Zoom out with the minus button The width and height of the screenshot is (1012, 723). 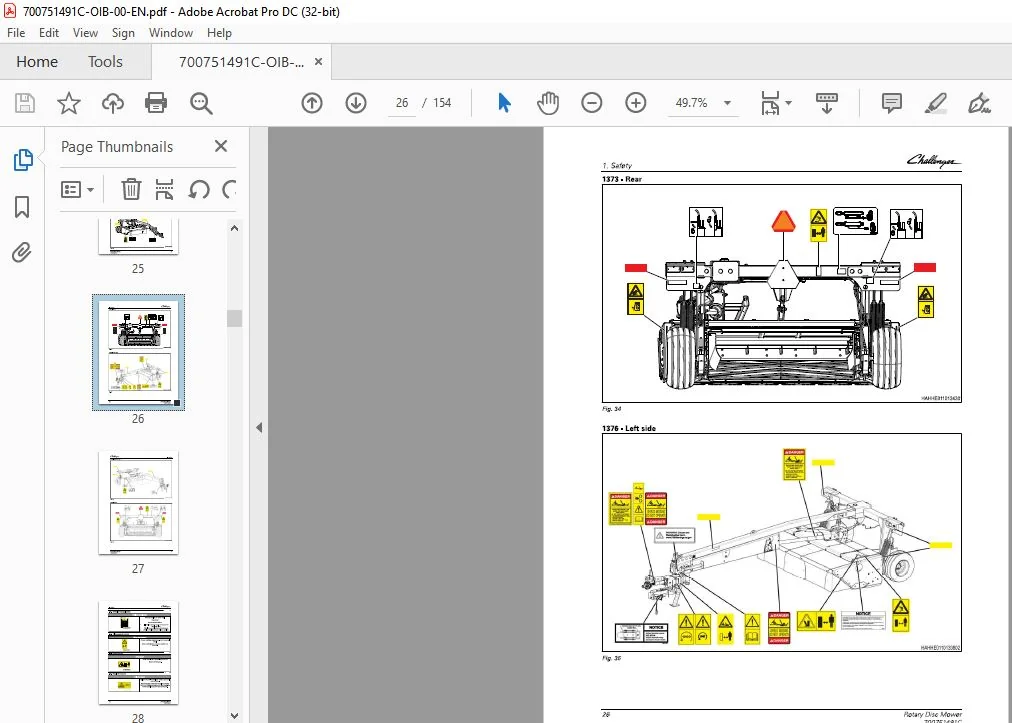tap(591, 103)
